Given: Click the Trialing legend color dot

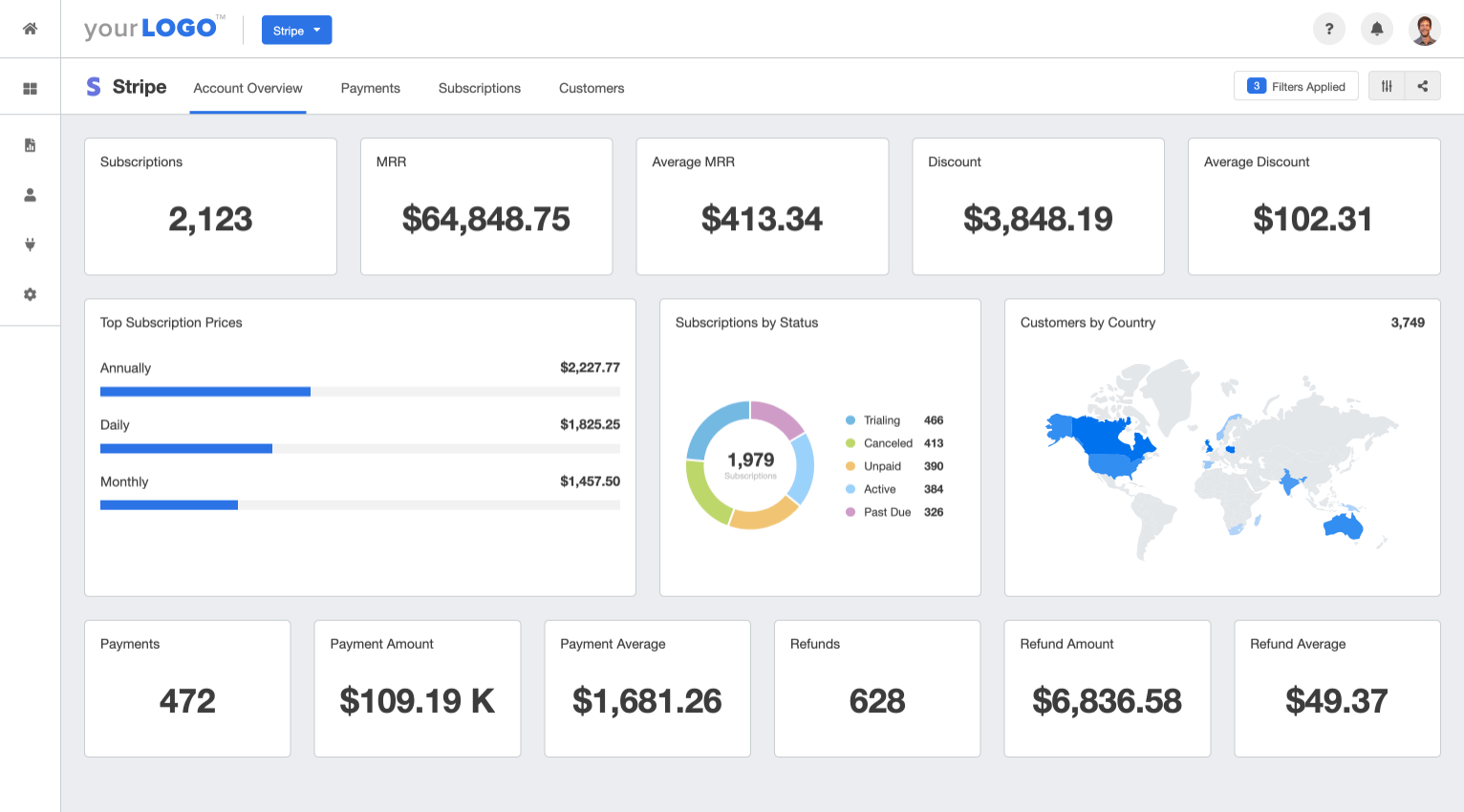Looking at the screenshot, I should 850,420.
